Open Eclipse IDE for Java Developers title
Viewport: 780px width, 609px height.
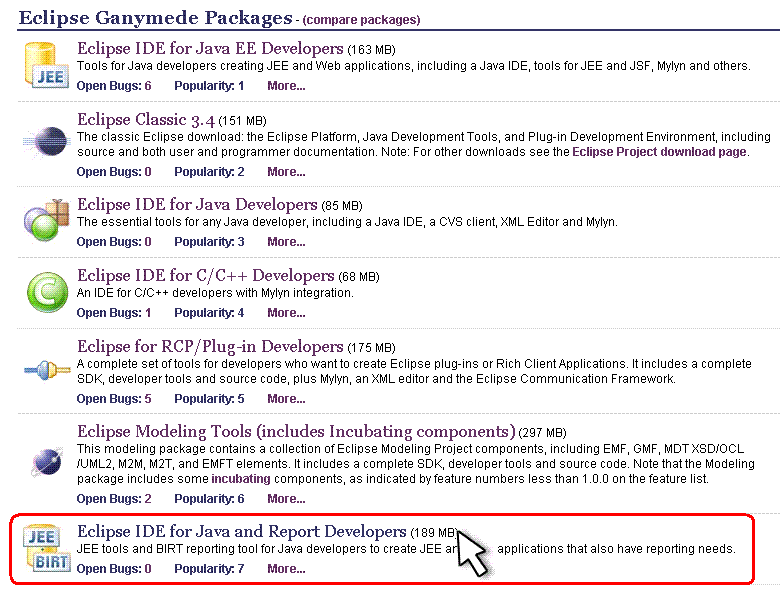coord(197,204)
